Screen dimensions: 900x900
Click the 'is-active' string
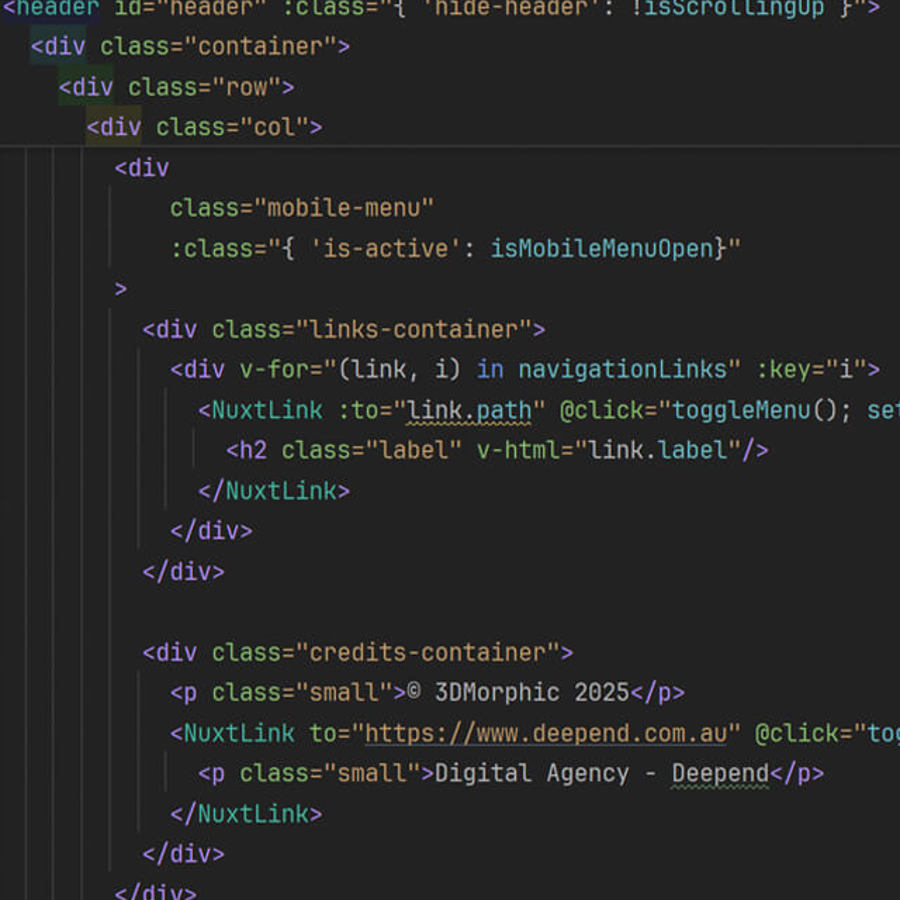point(385,249)
